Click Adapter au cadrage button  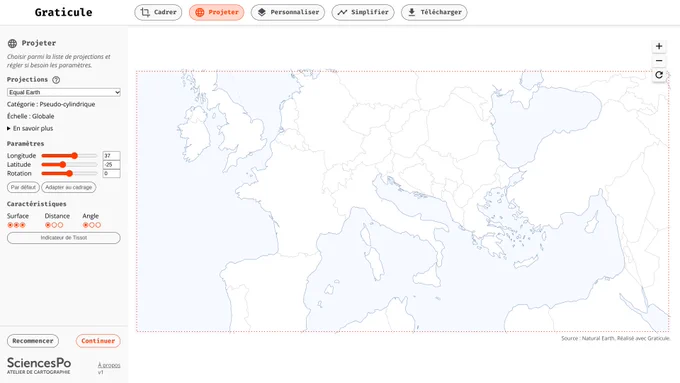click(x=69, y=187)
